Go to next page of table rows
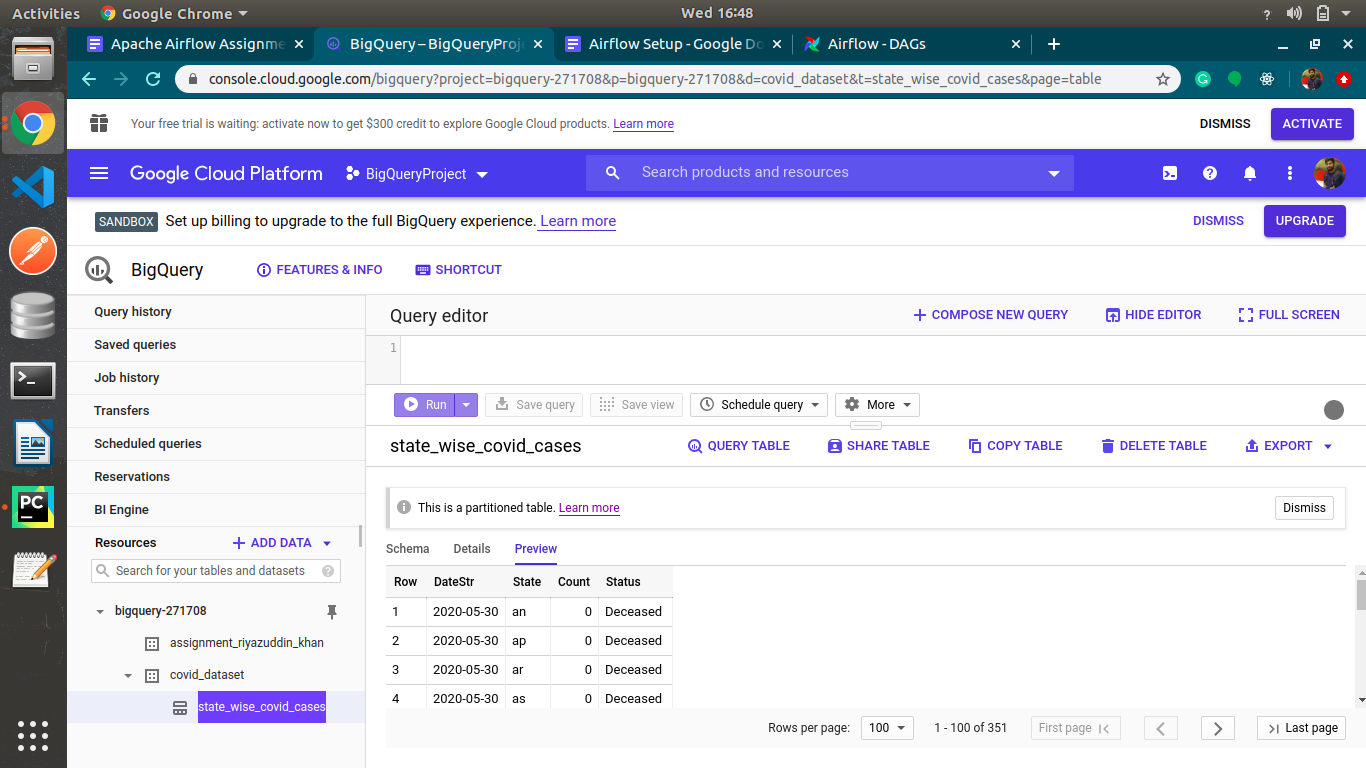The height and width of the screenshot is (768, 1366). 1217,728
